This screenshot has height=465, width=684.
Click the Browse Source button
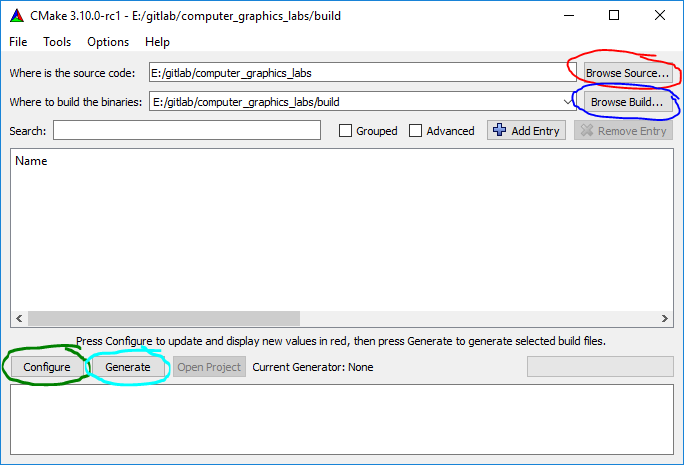(627, 73)
